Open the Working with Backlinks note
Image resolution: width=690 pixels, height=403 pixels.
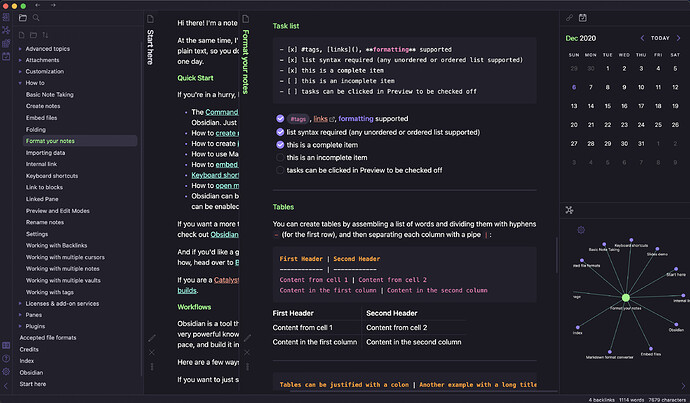click(56, 245)
